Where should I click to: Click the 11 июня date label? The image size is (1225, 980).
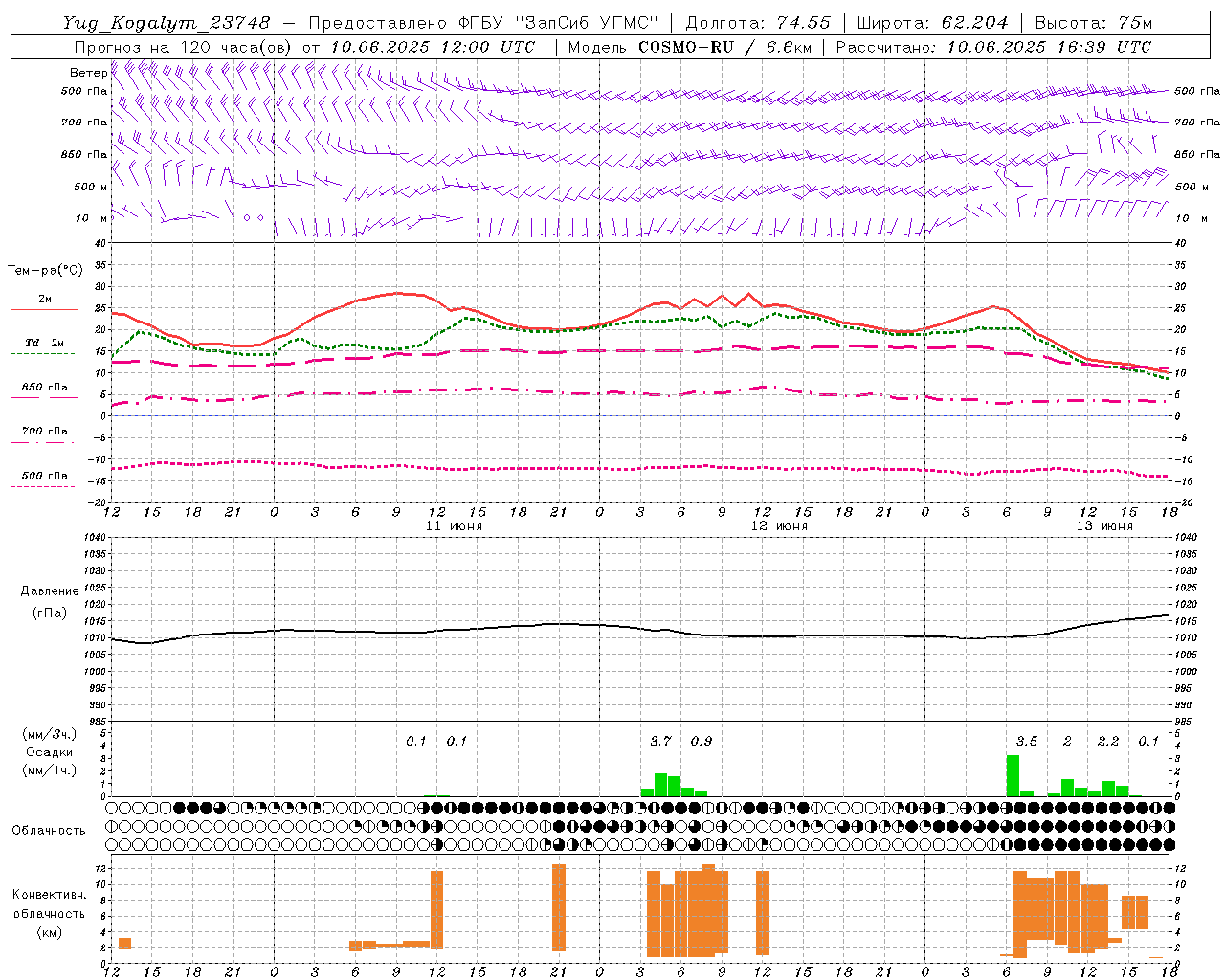tap(454, 526)
